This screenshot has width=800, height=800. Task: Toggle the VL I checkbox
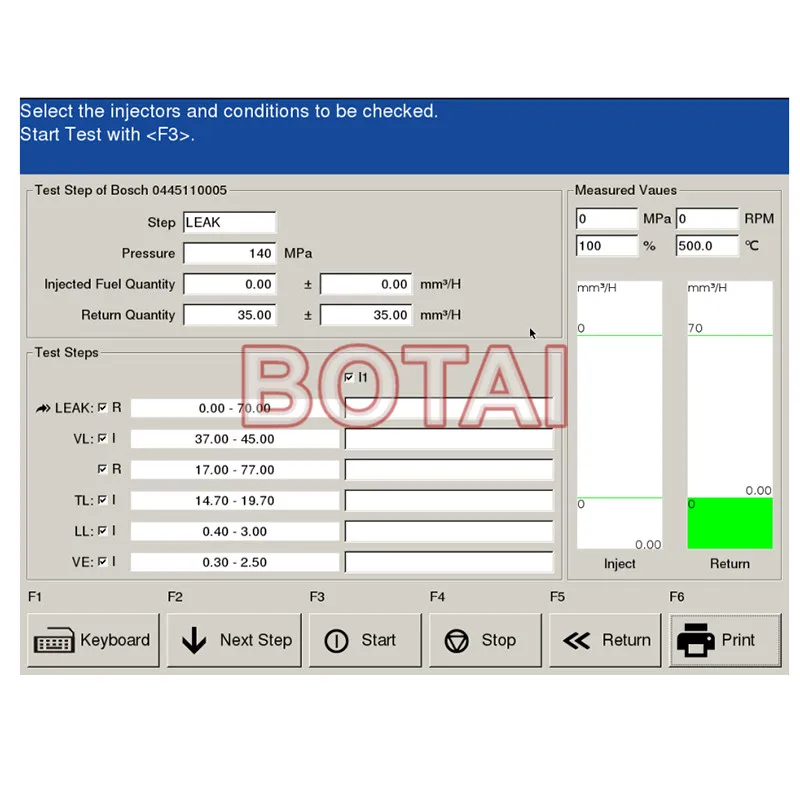pos(103,438)
